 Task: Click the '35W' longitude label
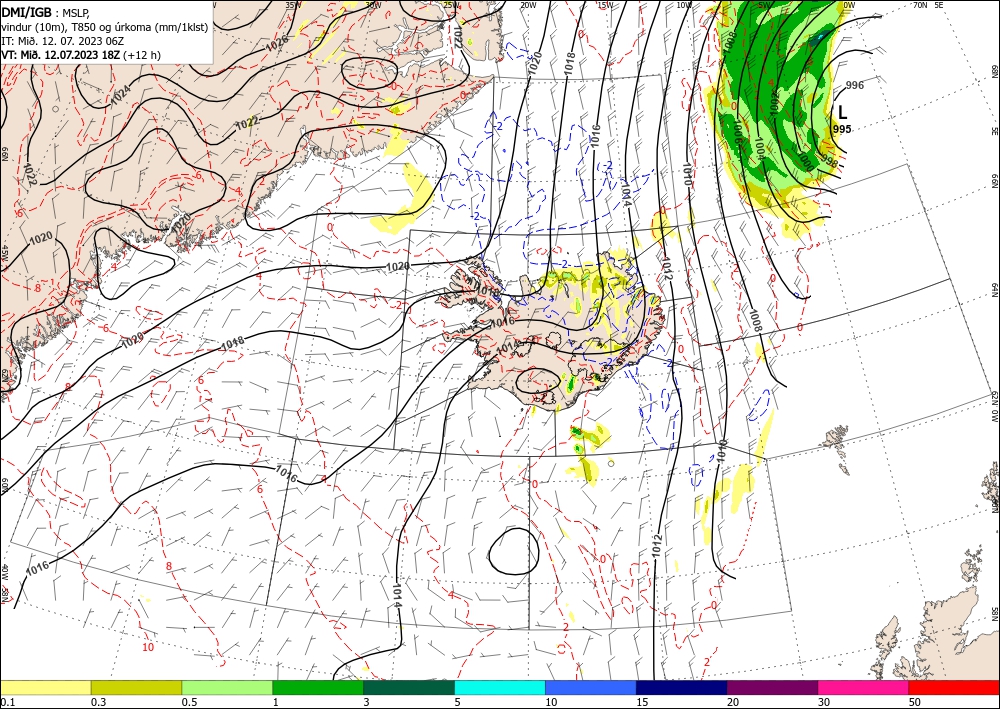coord(293,5)
